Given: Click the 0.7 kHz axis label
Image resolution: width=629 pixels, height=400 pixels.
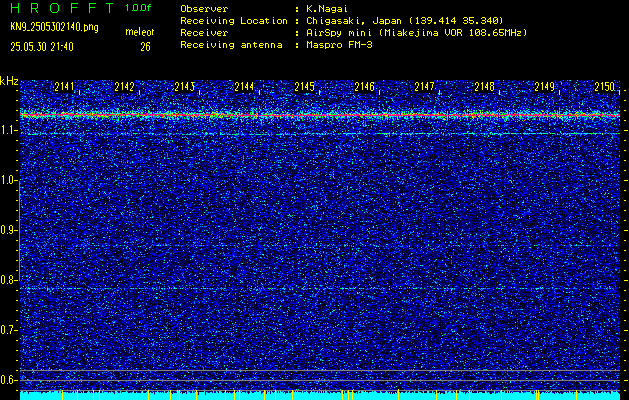Looking at the screenshot, I should 8,330.
